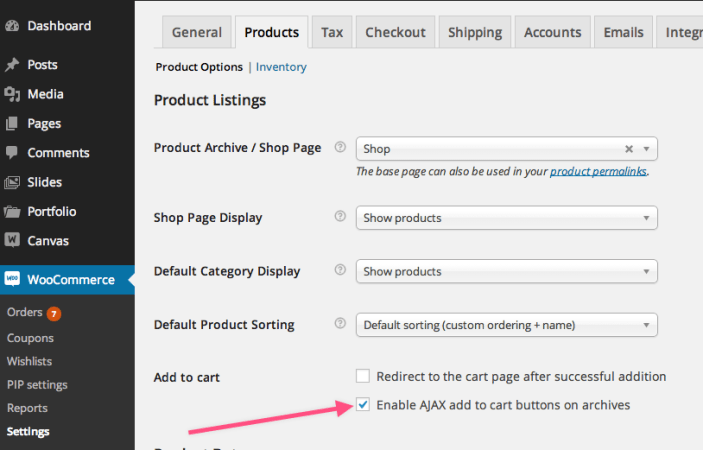Screen dimensions: 703x450
Task: Open Orders in the WooCommerce submenu
Action: tap(24, 312)
